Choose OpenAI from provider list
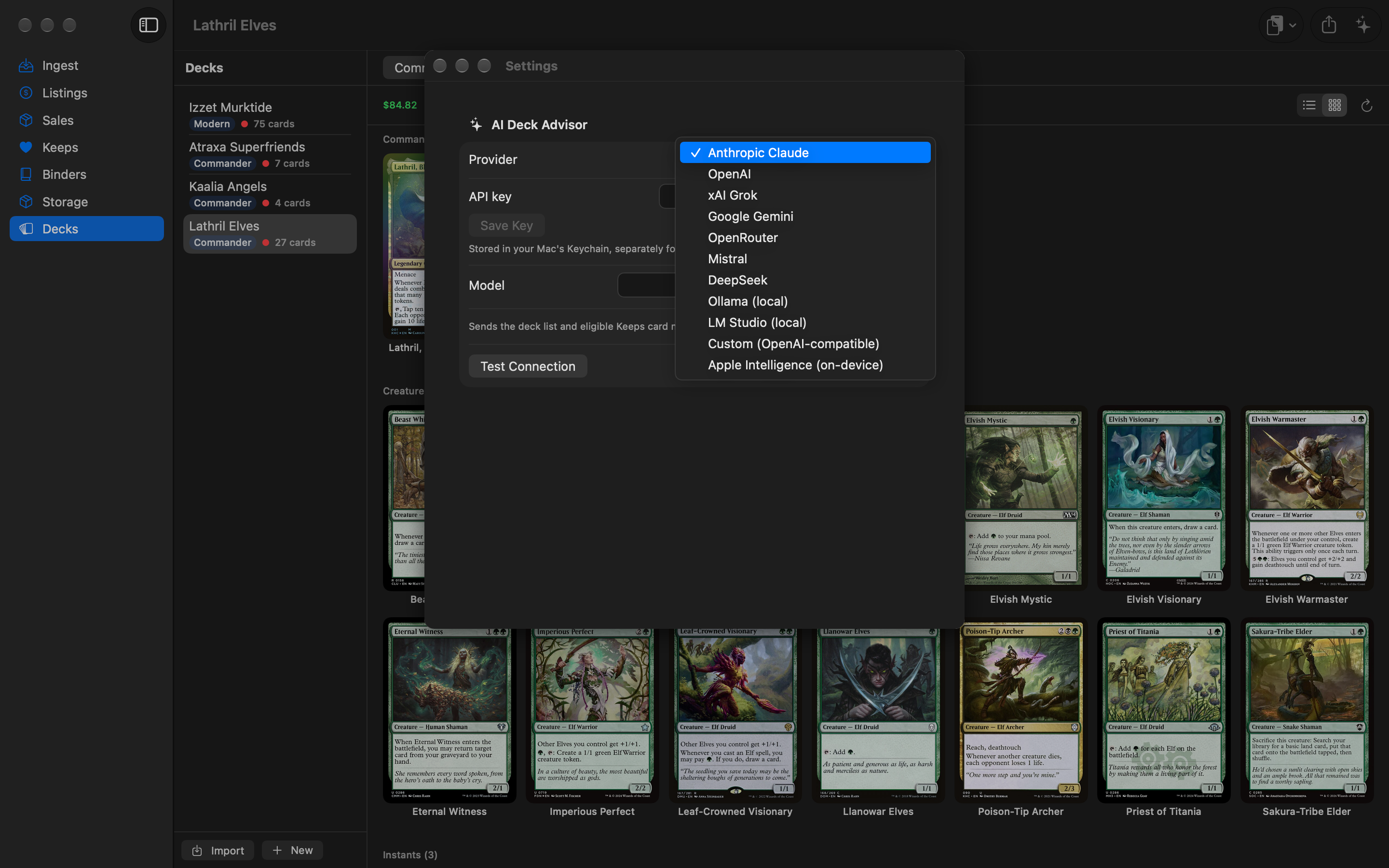 (x=804, y=174)
